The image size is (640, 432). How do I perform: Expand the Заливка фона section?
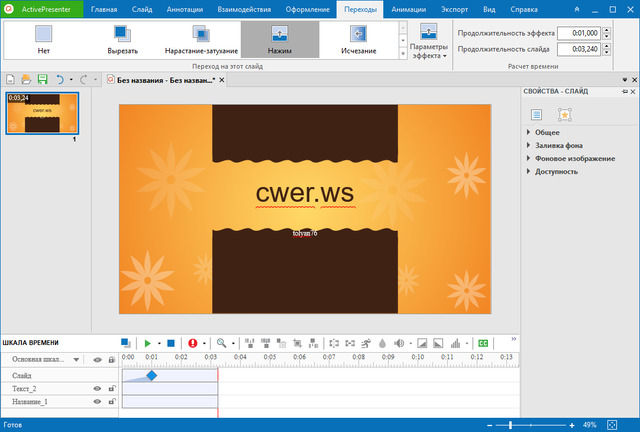(x=556, y=145)
